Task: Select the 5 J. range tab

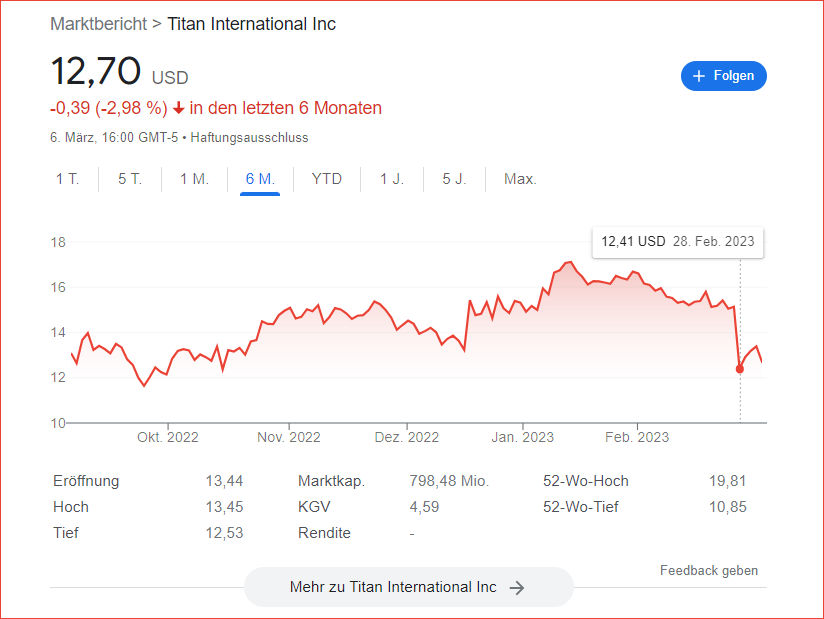Action: click(x=454, y=179)
